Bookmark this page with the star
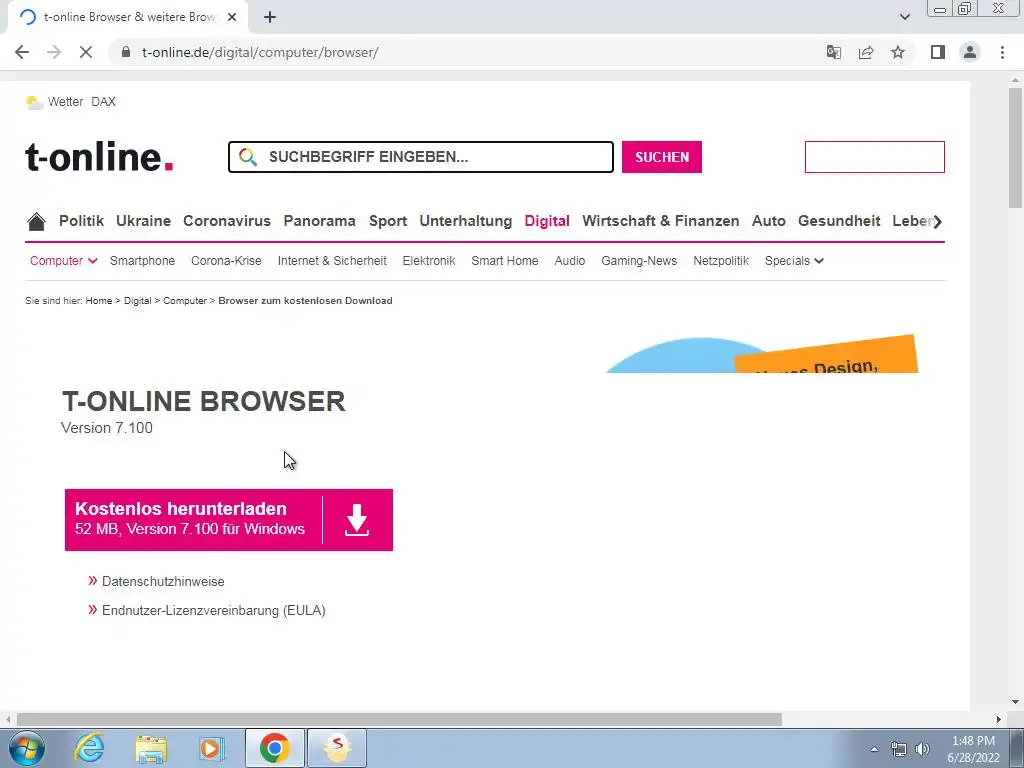The height and width of the screenshot is (768, 1024). click(898, 52)
